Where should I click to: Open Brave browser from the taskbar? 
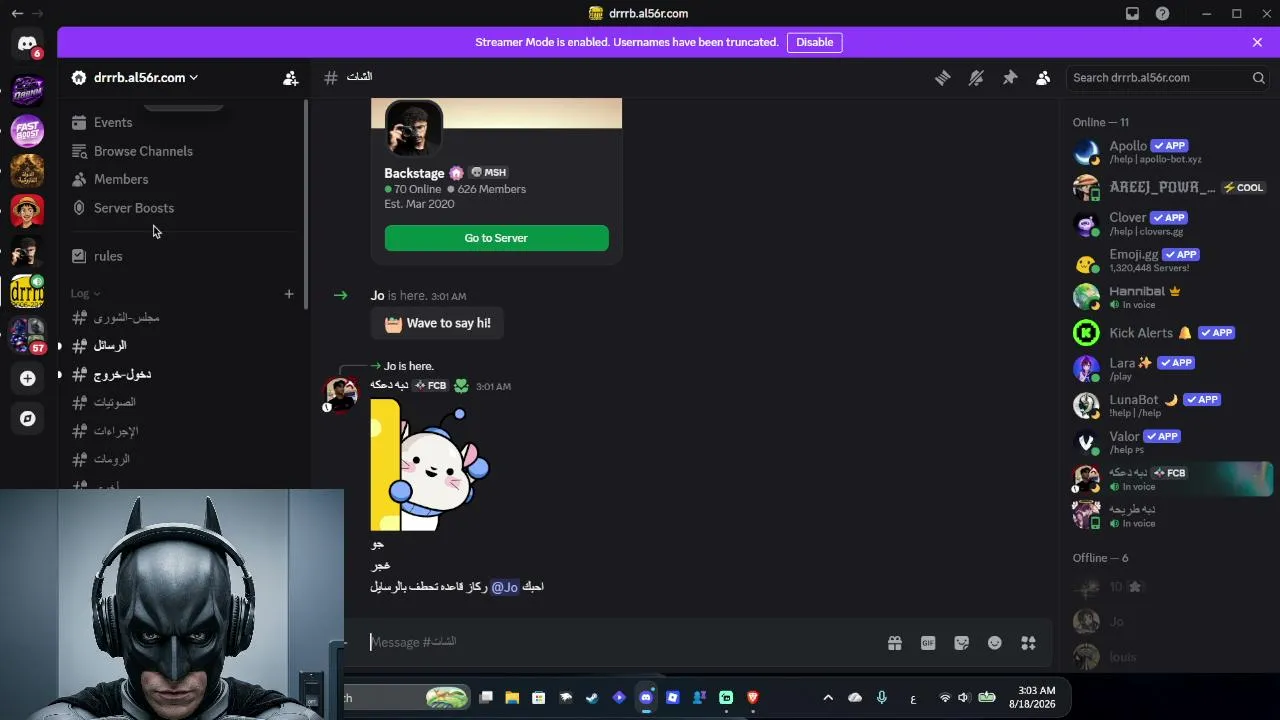coord(753,698)
